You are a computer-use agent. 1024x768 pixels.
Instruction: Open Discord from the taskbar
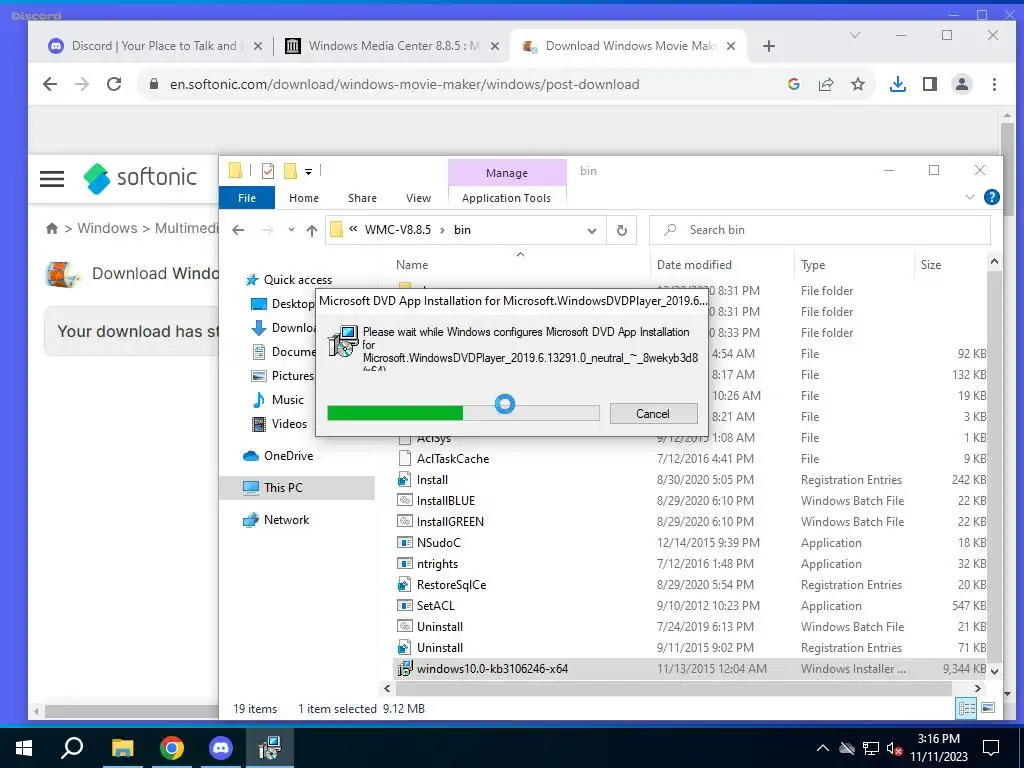pyautogui.click(x=221, y=748)
